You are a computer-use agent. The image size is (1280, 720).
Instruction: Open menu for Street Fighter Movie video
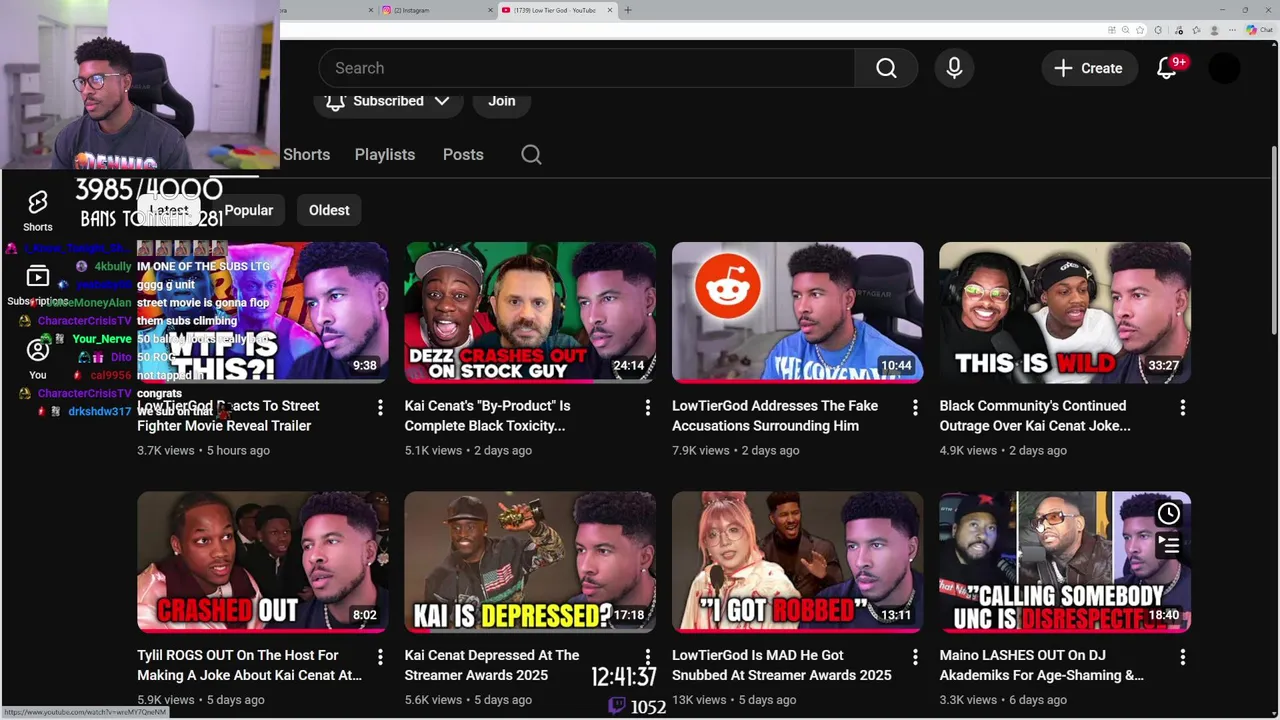(x=380, y=407)
